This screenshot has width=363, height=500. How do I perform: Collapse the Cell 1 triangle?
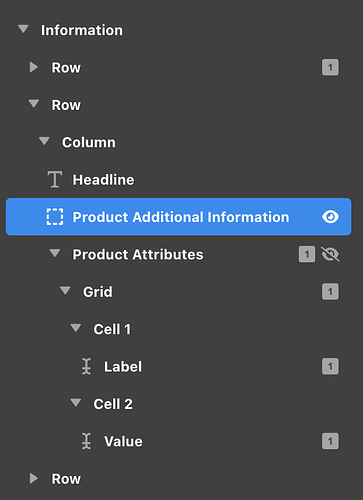point(76,328)
